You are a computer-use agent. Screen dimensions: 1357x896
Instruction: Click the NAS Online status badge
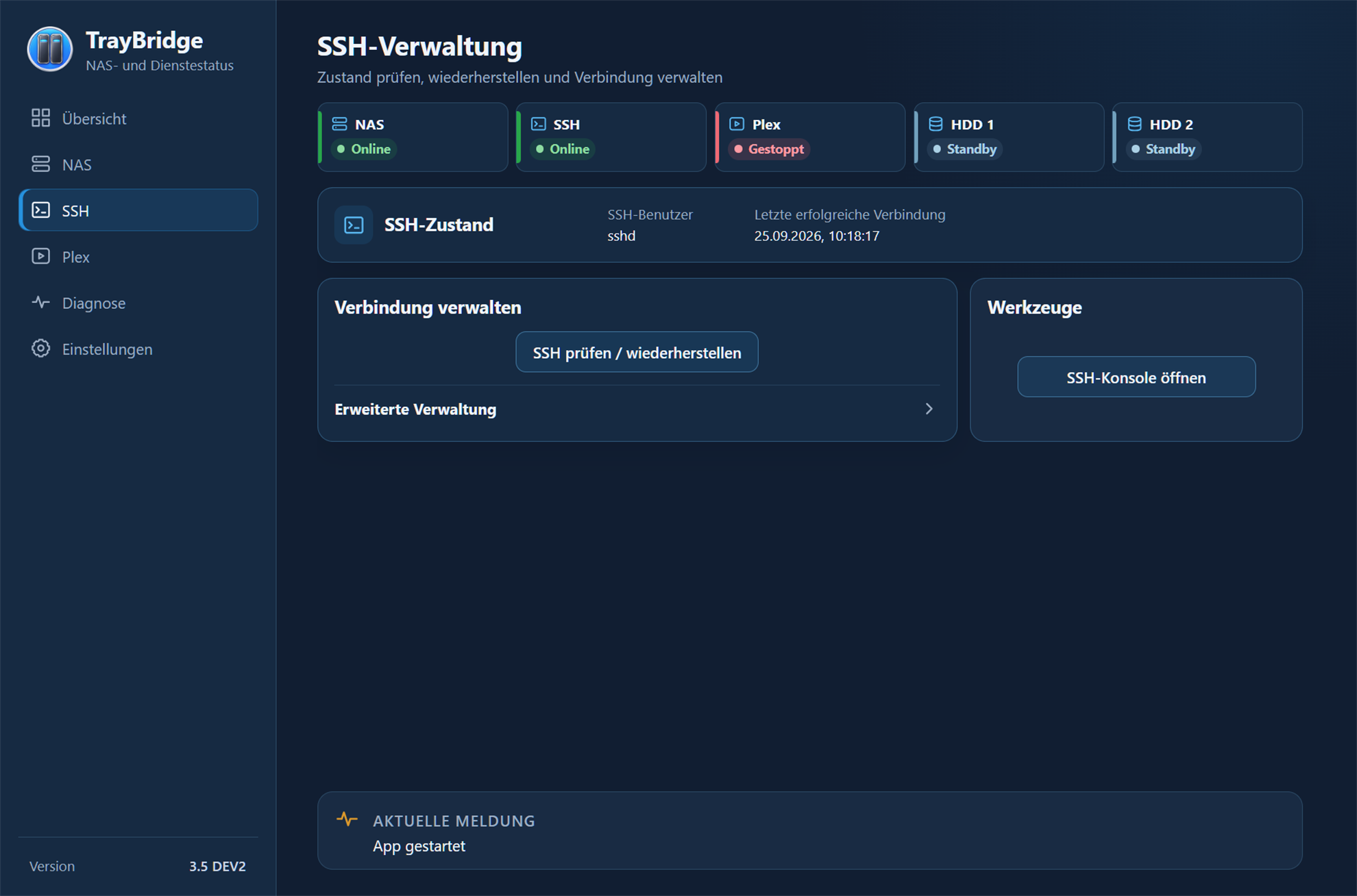364,149
